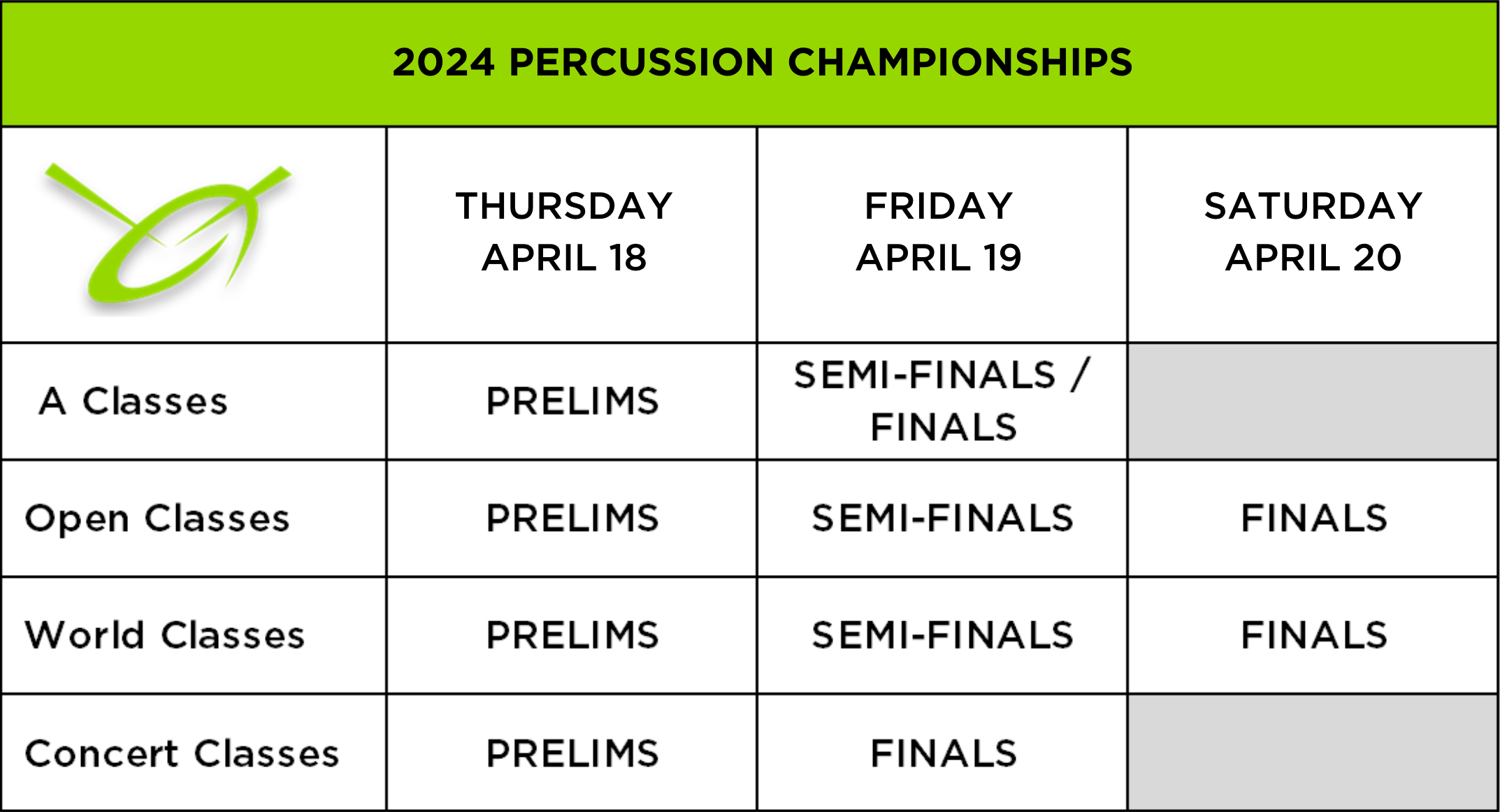The image size is (1500, 812).
Task: Select the Open Classes row label
Action: point(157,519)
